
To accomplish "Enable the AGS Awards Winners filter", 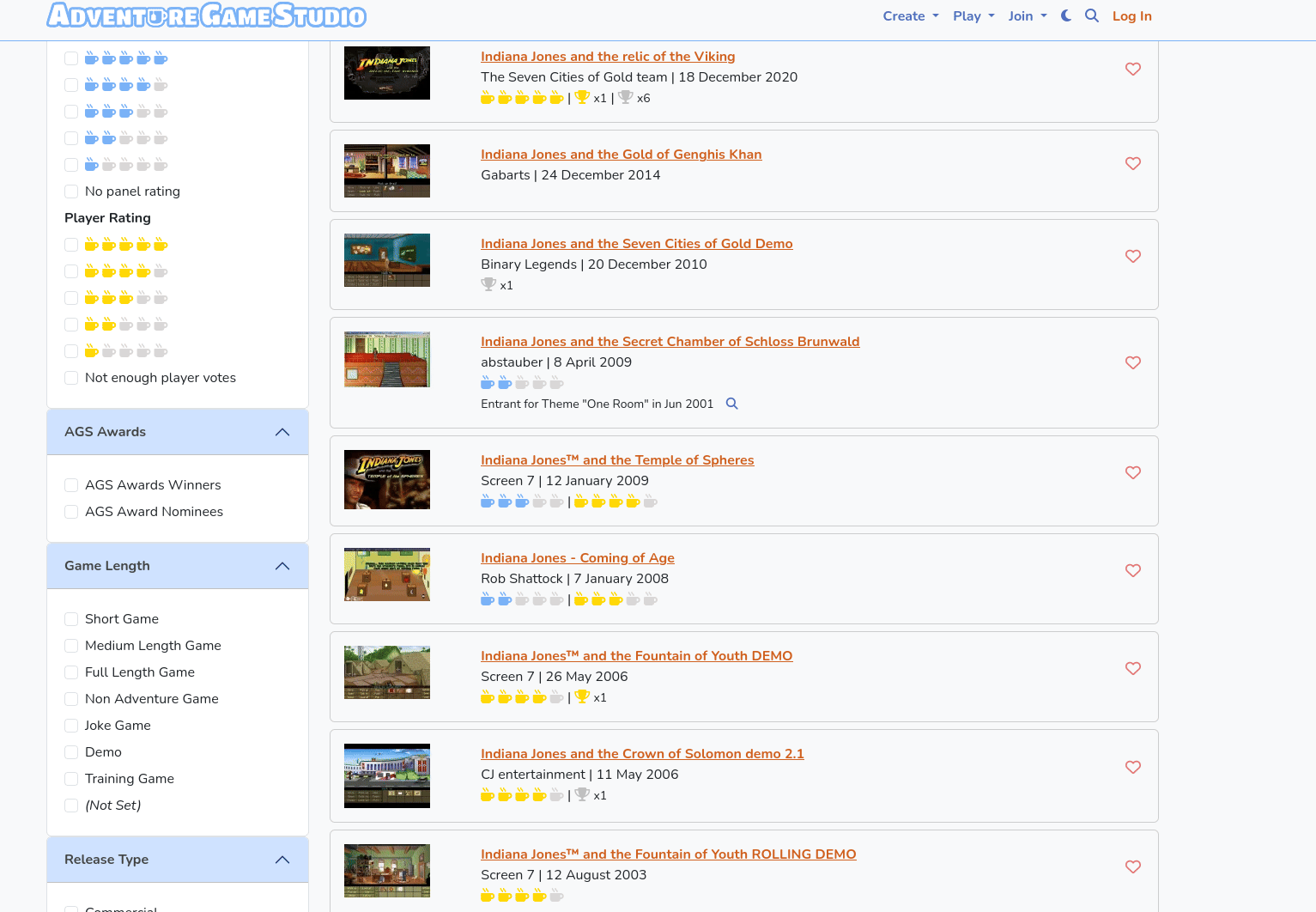I will [71, 485].
